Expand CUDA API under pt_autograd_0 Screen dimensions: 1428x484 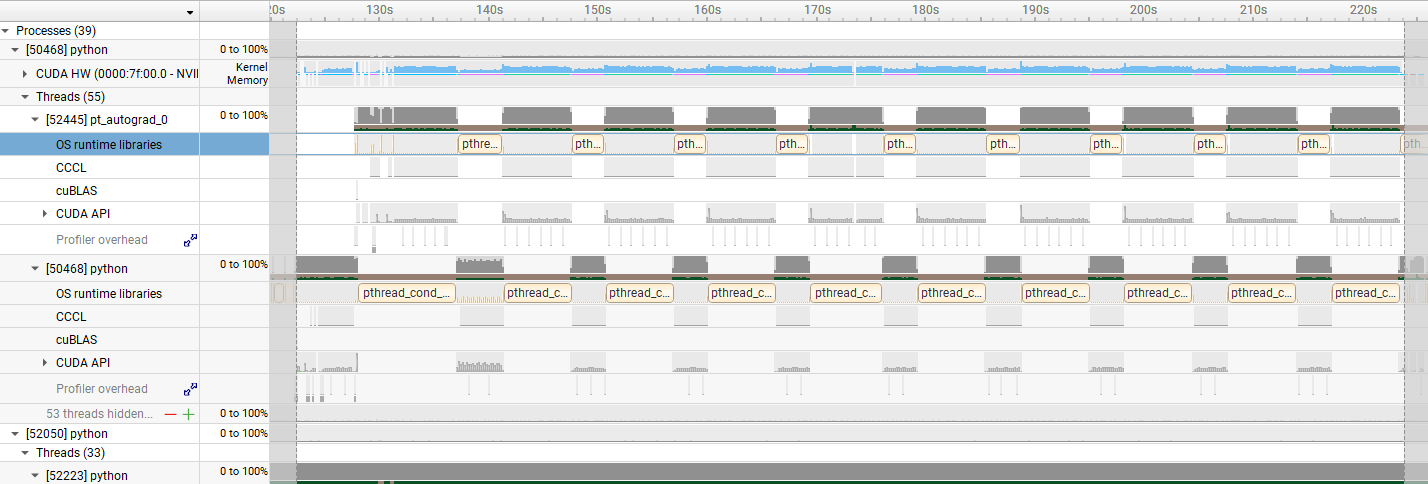click(45, 214)
